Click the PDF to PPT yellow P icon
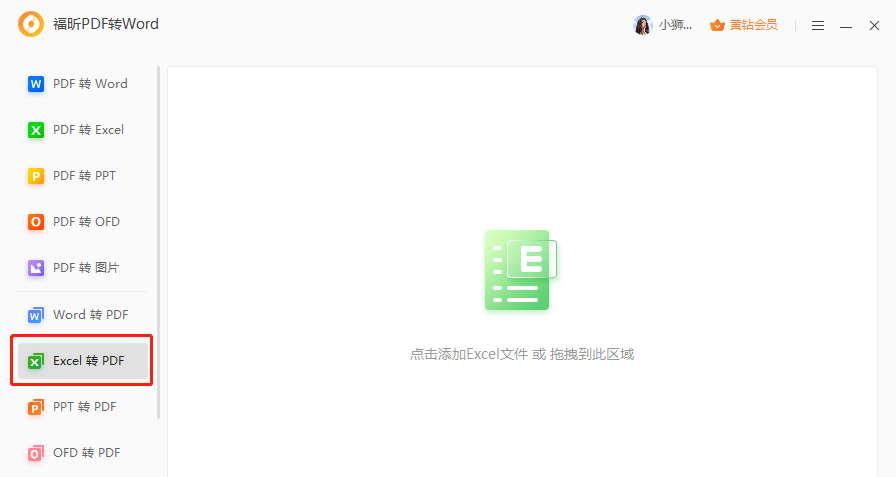 [35, 176]
